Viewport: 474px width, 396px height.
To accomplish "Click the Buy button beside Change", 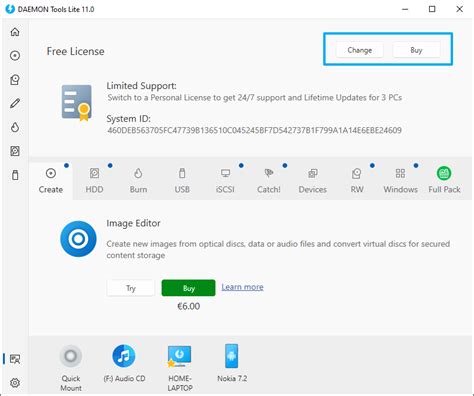I will [x=416, y=50].
